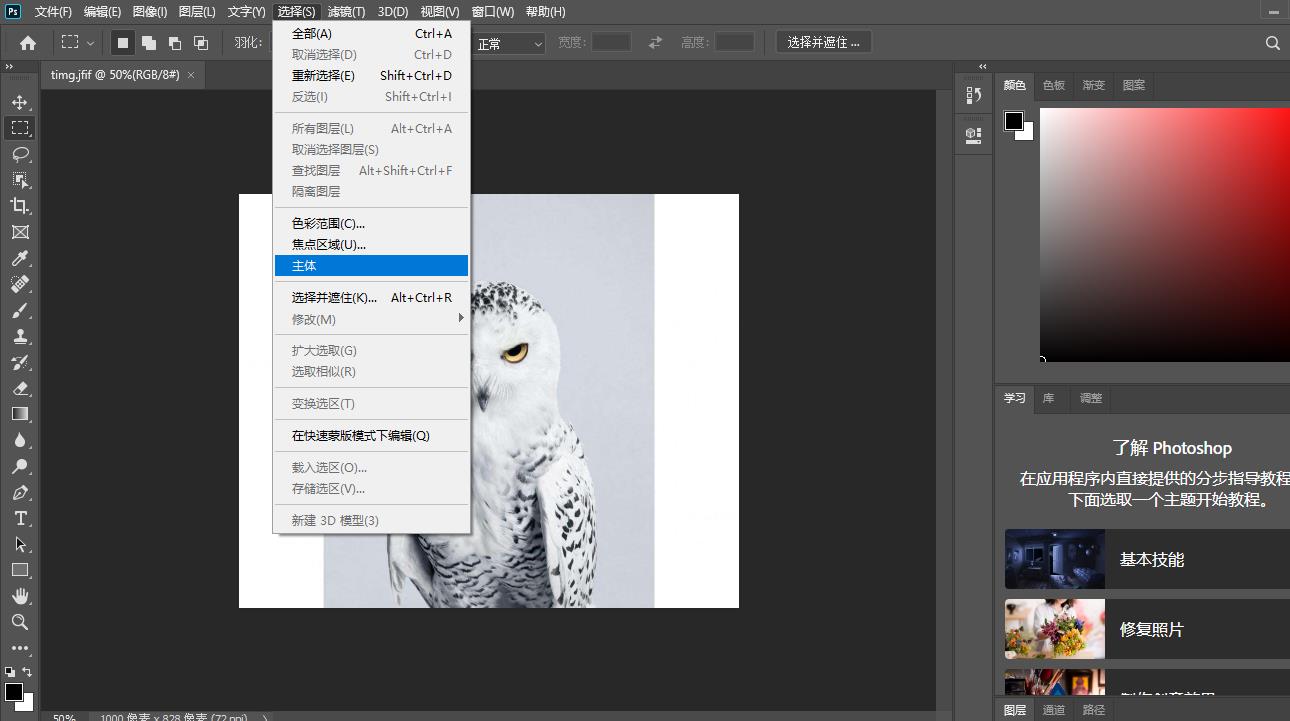Select the Zoom tool
Viewport: 1290px width, 721px height.
point(22,622)
